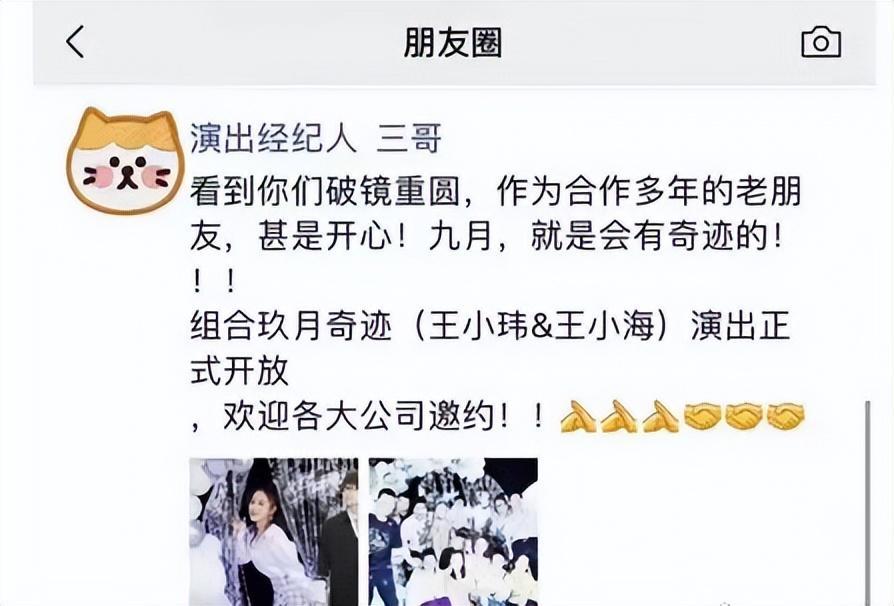The width and height of the screenshot is (894, 606).
Task: Open the camera to post a moment
Action: [x=821, y=42]
